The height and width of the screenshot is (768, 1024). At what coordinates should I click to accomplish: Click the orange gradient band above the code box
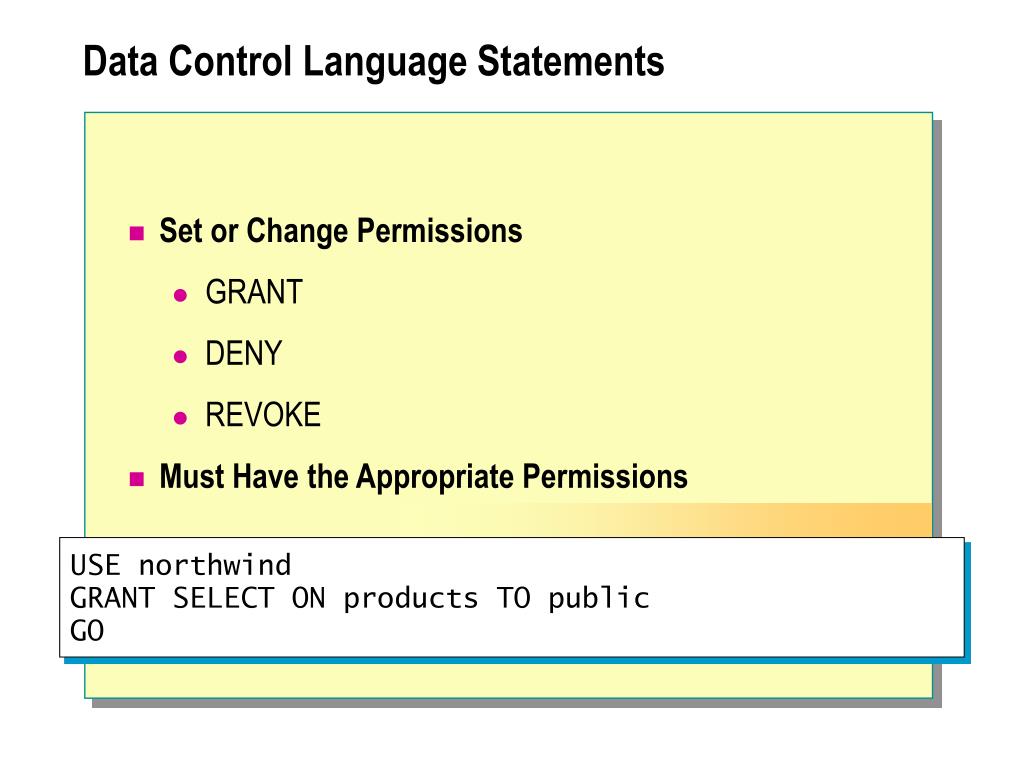718,520
